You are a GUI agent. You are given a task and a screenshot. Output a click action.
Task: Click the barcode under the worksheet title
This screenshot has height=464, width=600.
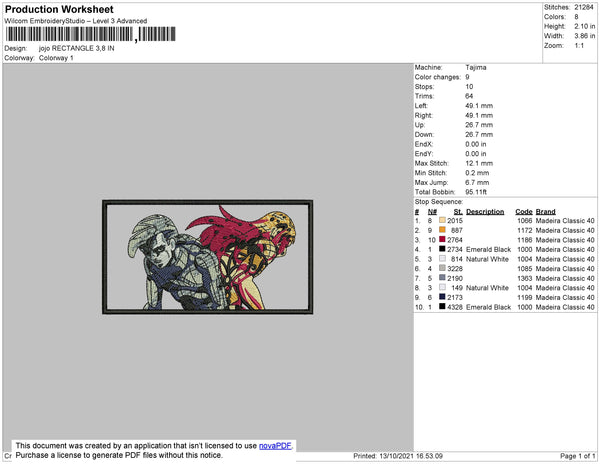click(x=90, y=34)
